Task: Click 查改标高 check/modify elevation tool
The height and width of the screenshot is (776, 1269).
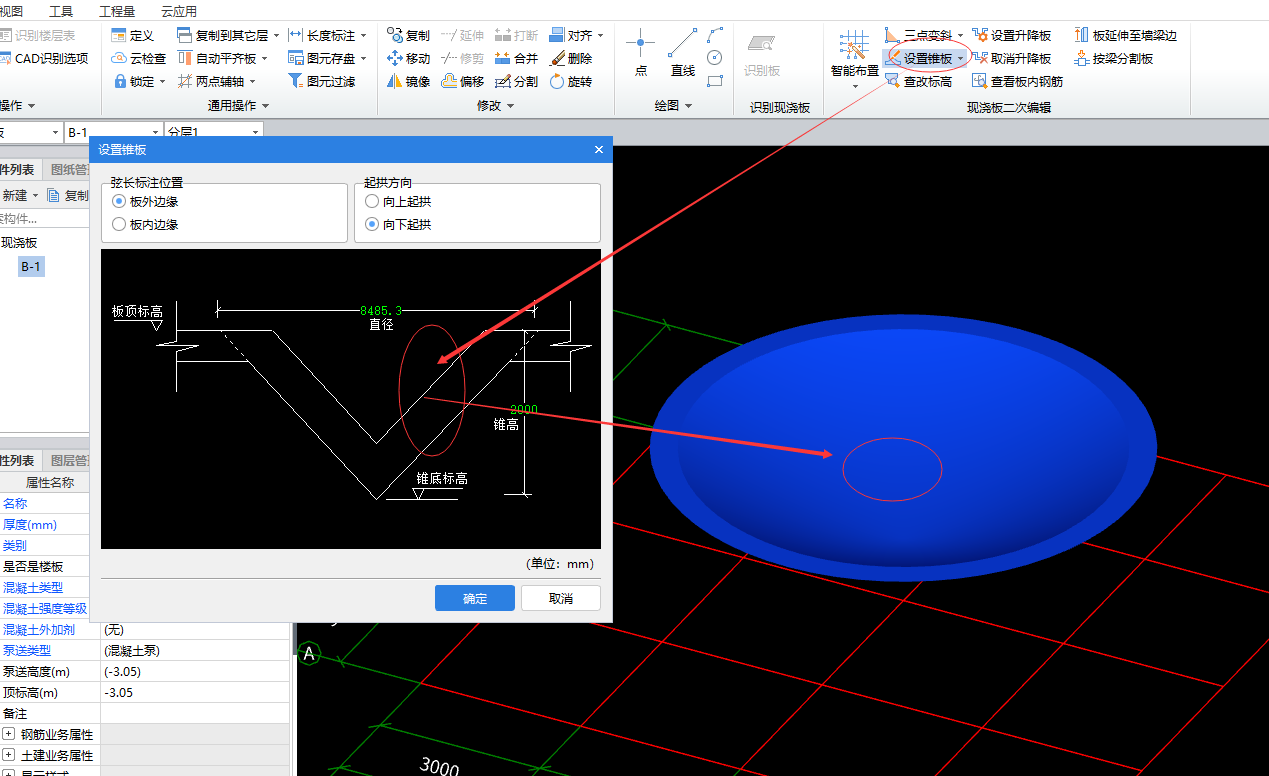Action: [x=918, y=81]
